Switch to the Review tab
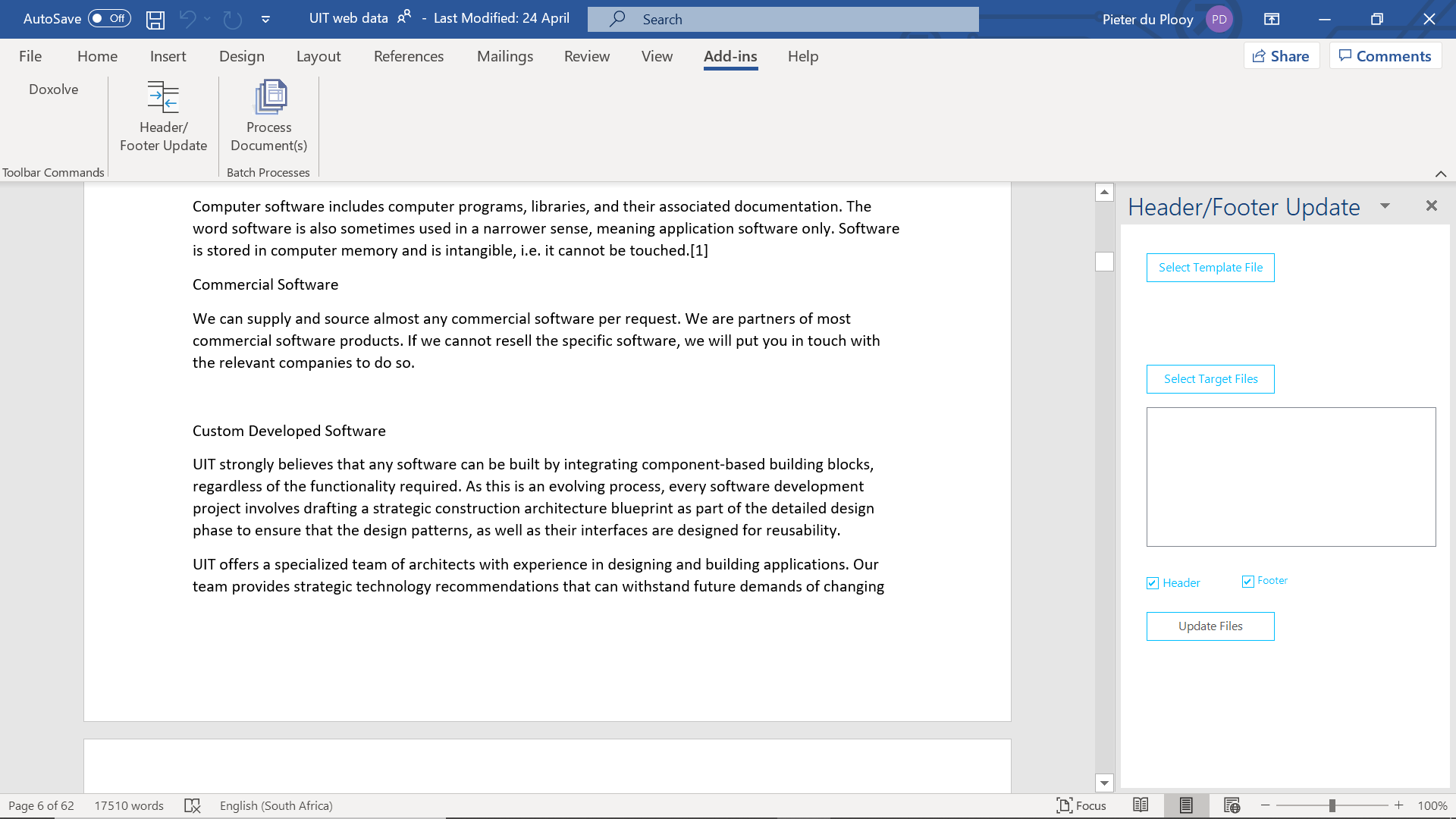Screen dimensions: 1456x819 coord(587,56)
